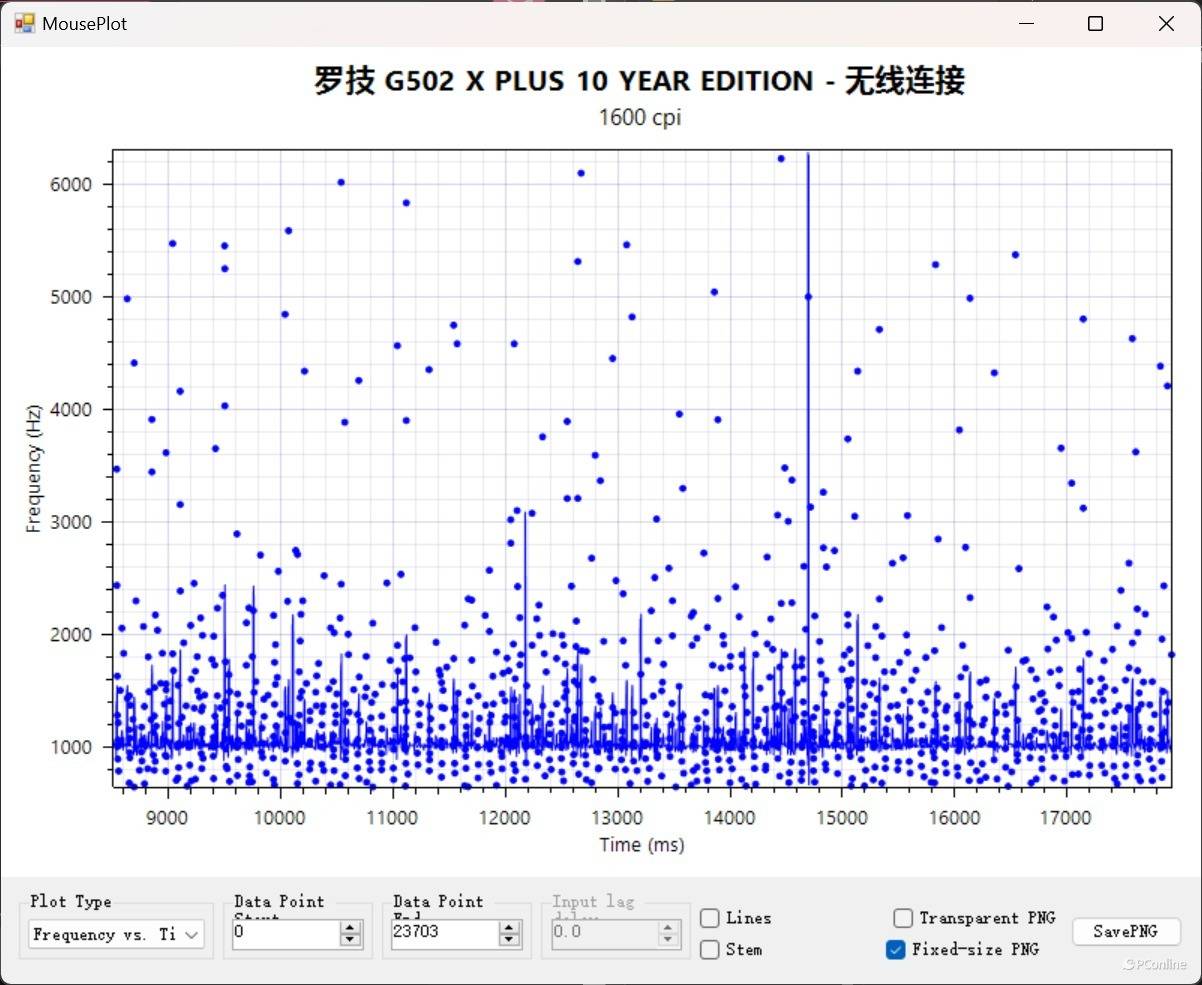Enable the Stem checkbox
1202x985 pixels.
click(x=710, y=949)
